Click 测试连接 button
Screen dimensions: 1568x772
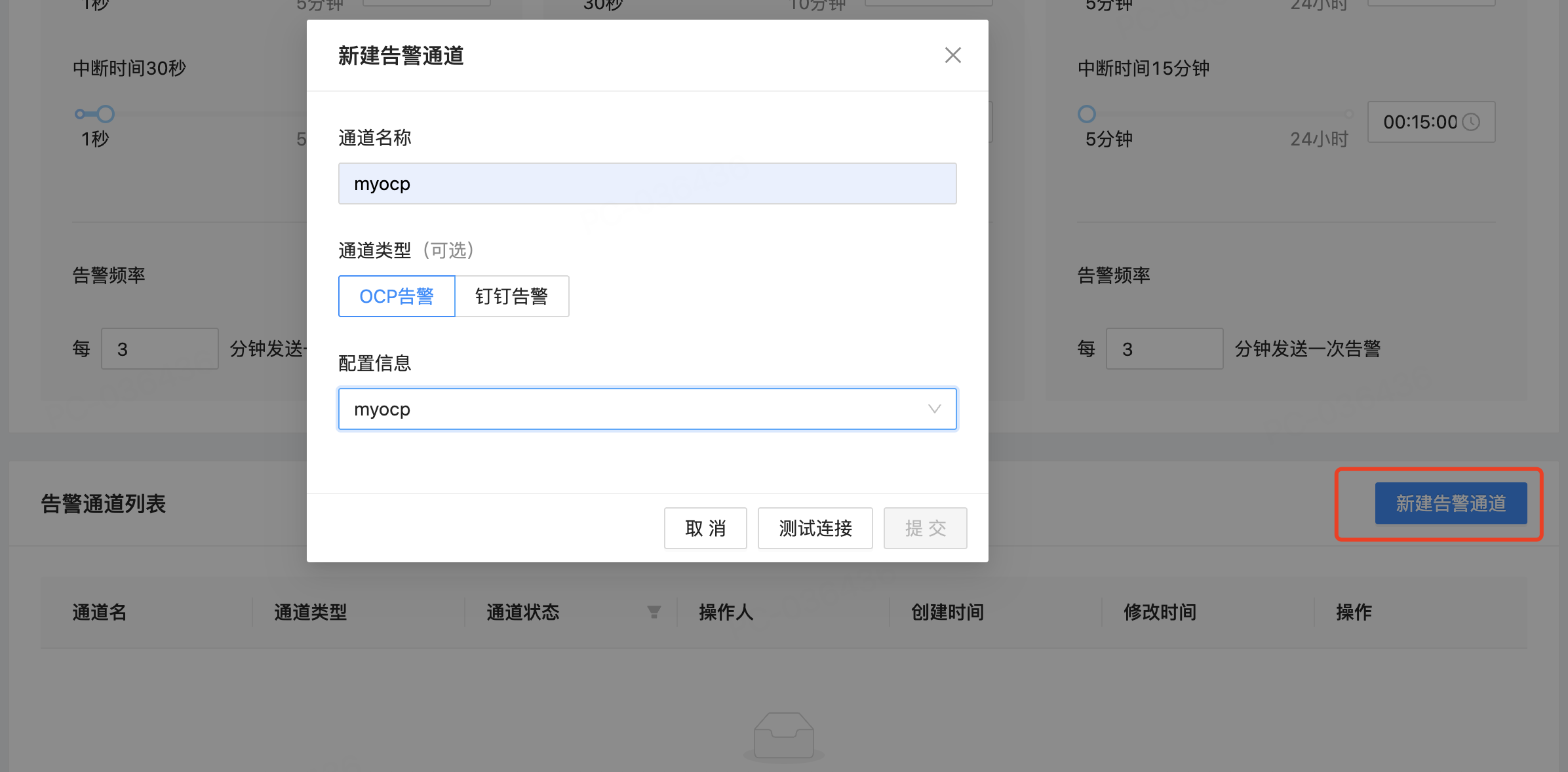[815, 528]
